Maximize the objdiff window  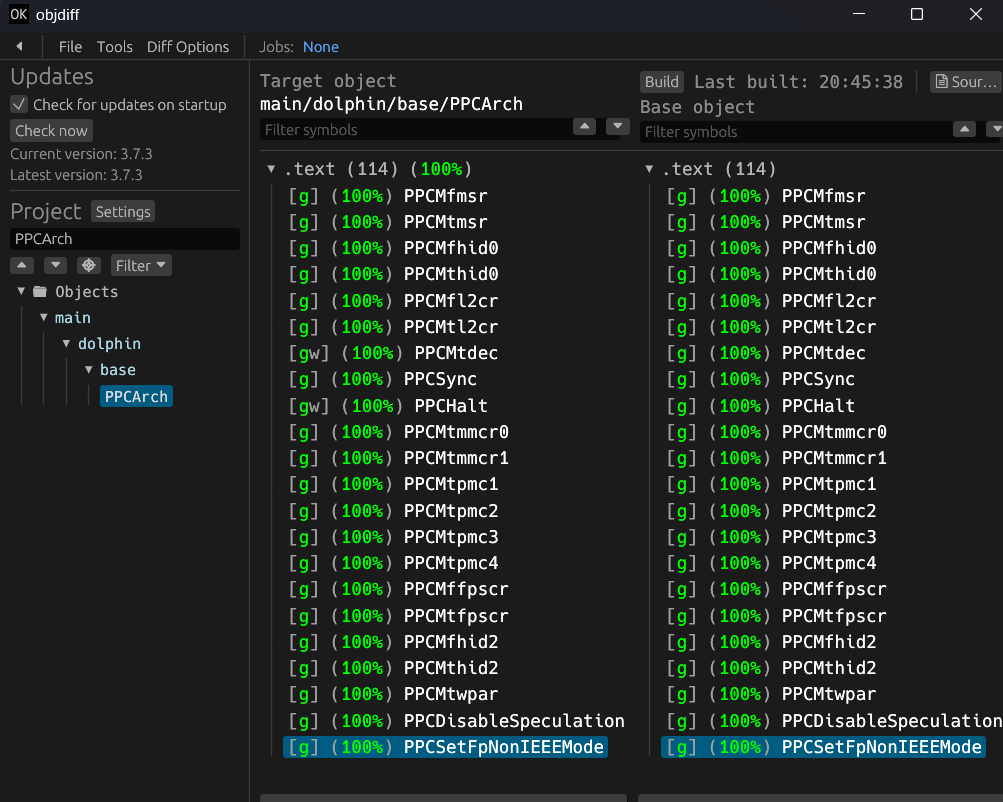[x=917, y=14]
